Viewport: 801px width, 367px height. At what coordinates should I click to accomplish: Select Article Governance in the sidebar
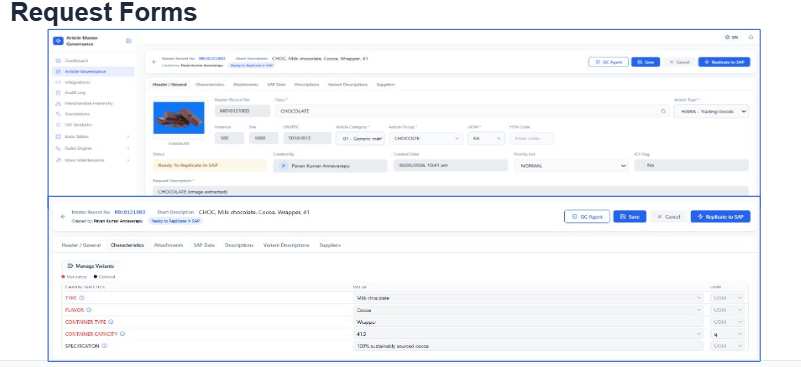coord(93,72)
